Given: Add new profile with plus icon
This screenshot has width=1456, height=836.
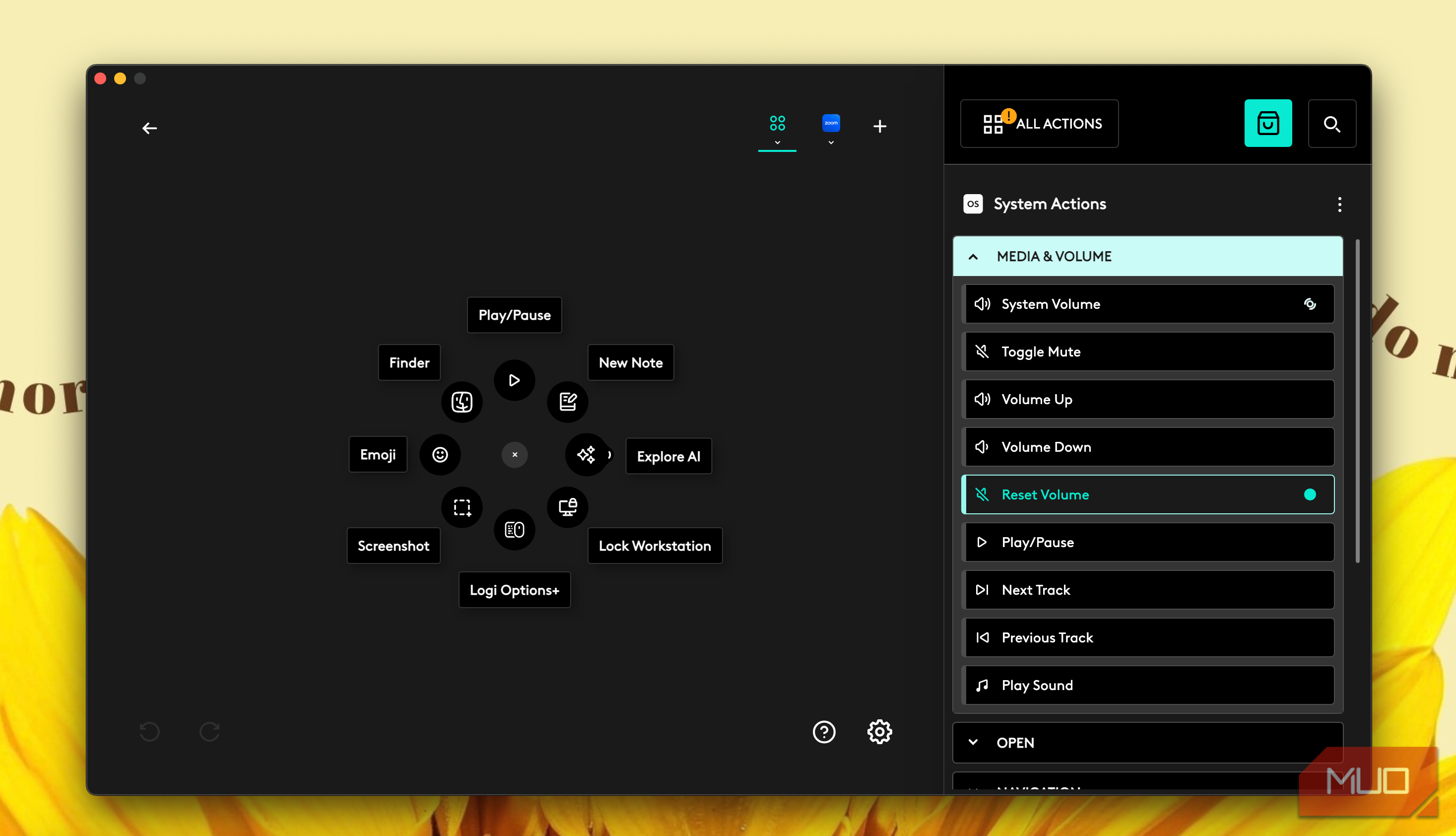Looking at the screenshot, I should click(879, 126).
